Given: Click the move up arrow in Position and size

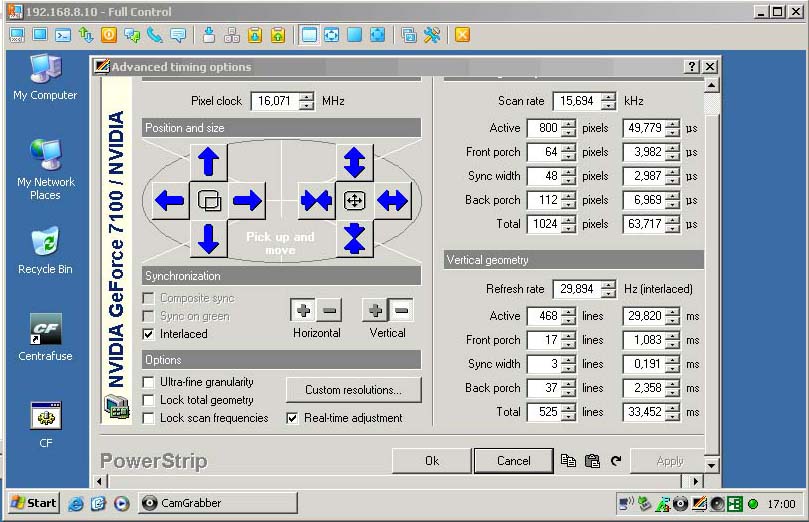Looking at the screenshot, I should tap(208, 162).
